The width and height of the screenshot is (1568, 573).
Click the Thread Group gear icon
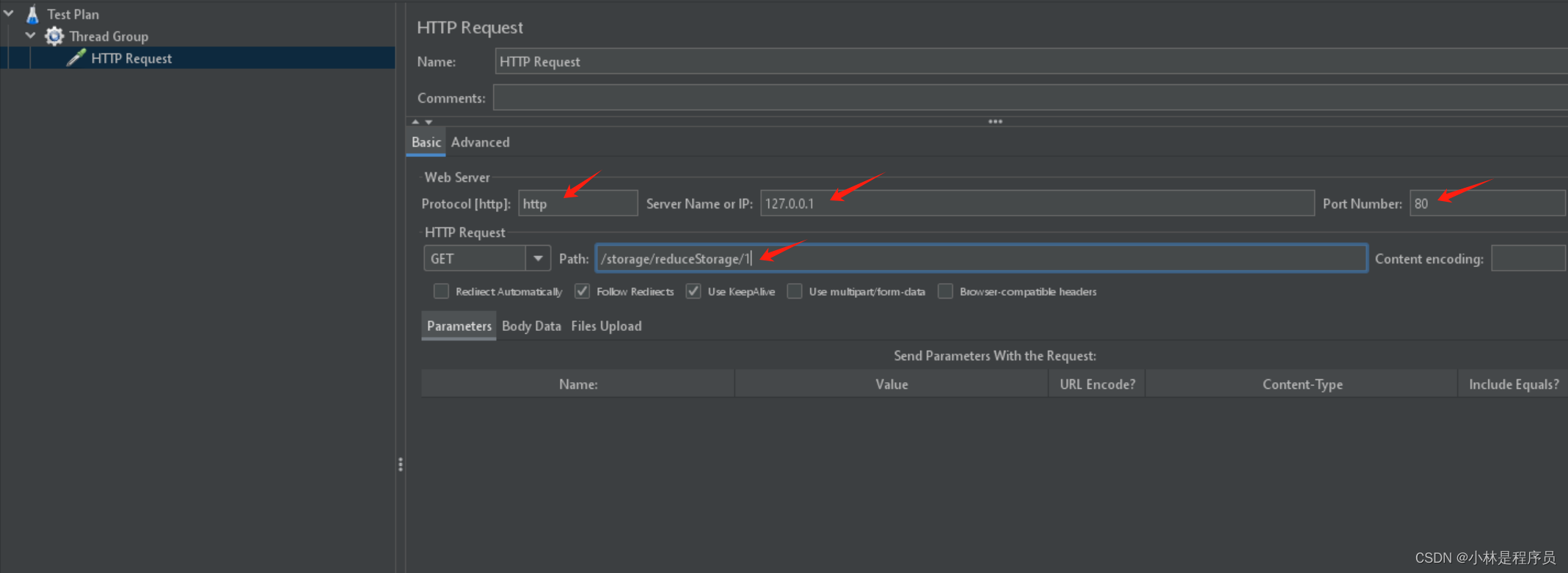(x=54, y=36)
